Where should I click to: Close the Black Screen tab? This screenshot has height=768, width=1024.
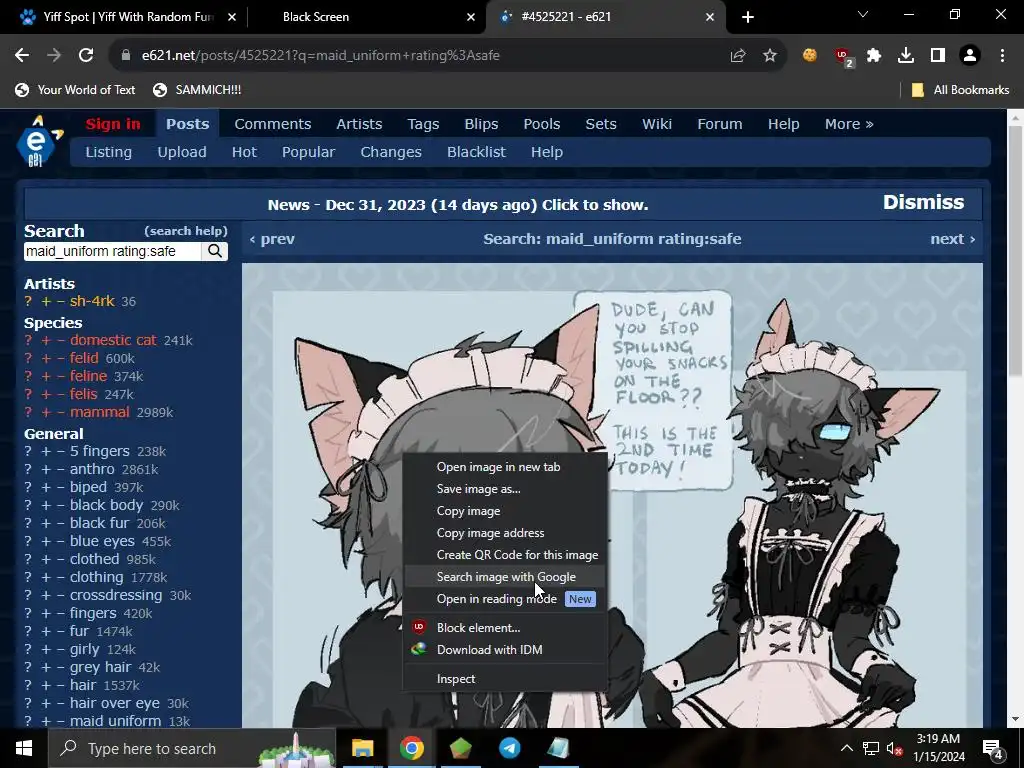[471, 17]
